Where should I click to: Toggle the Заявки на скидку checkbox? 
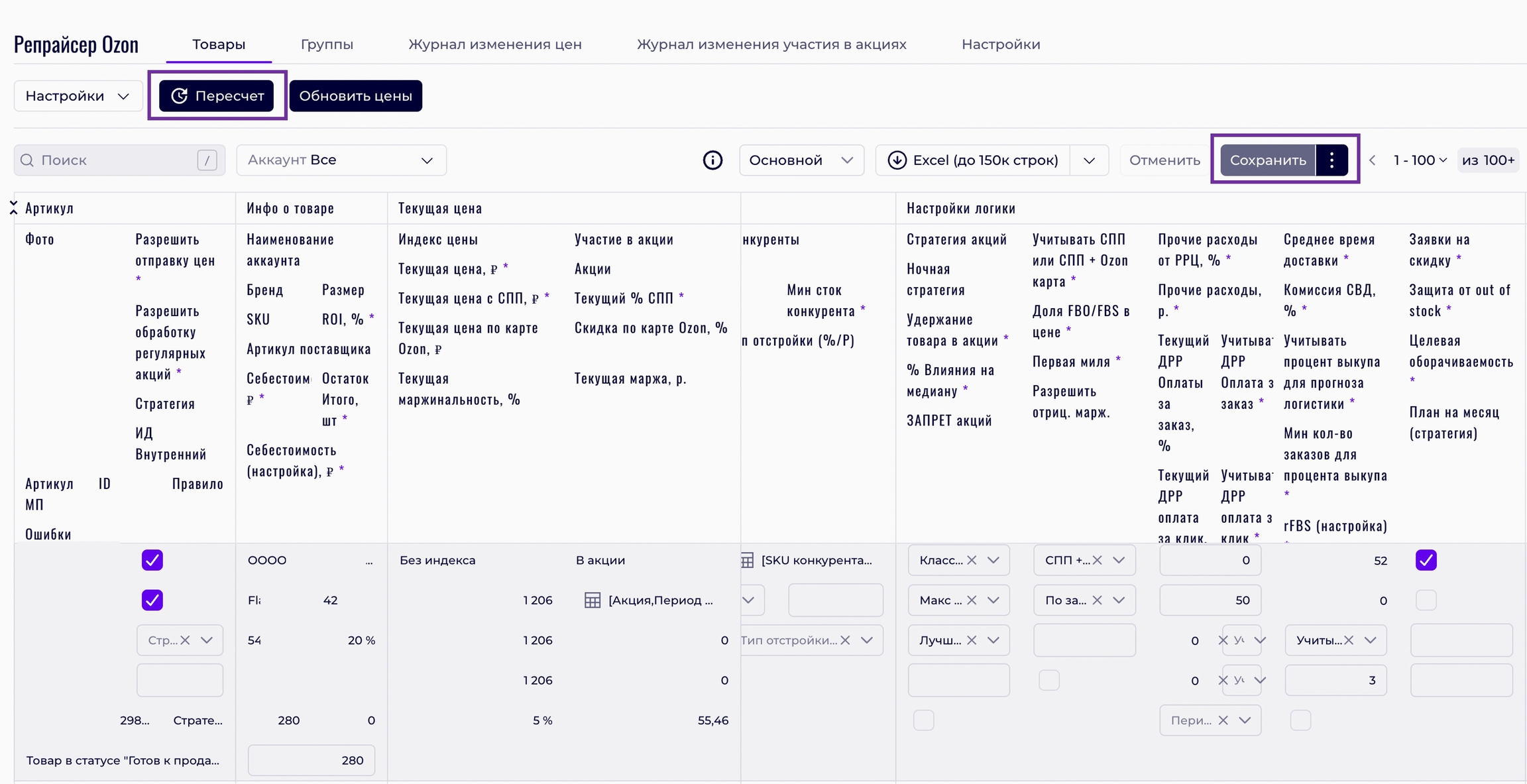coord(1426,561)
